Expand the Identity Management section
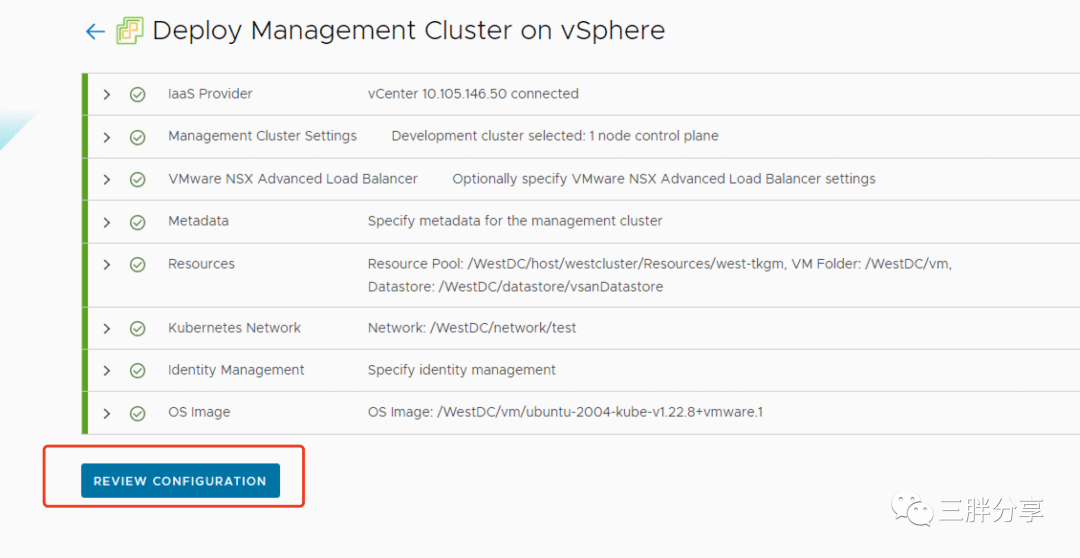 [107, 371]
